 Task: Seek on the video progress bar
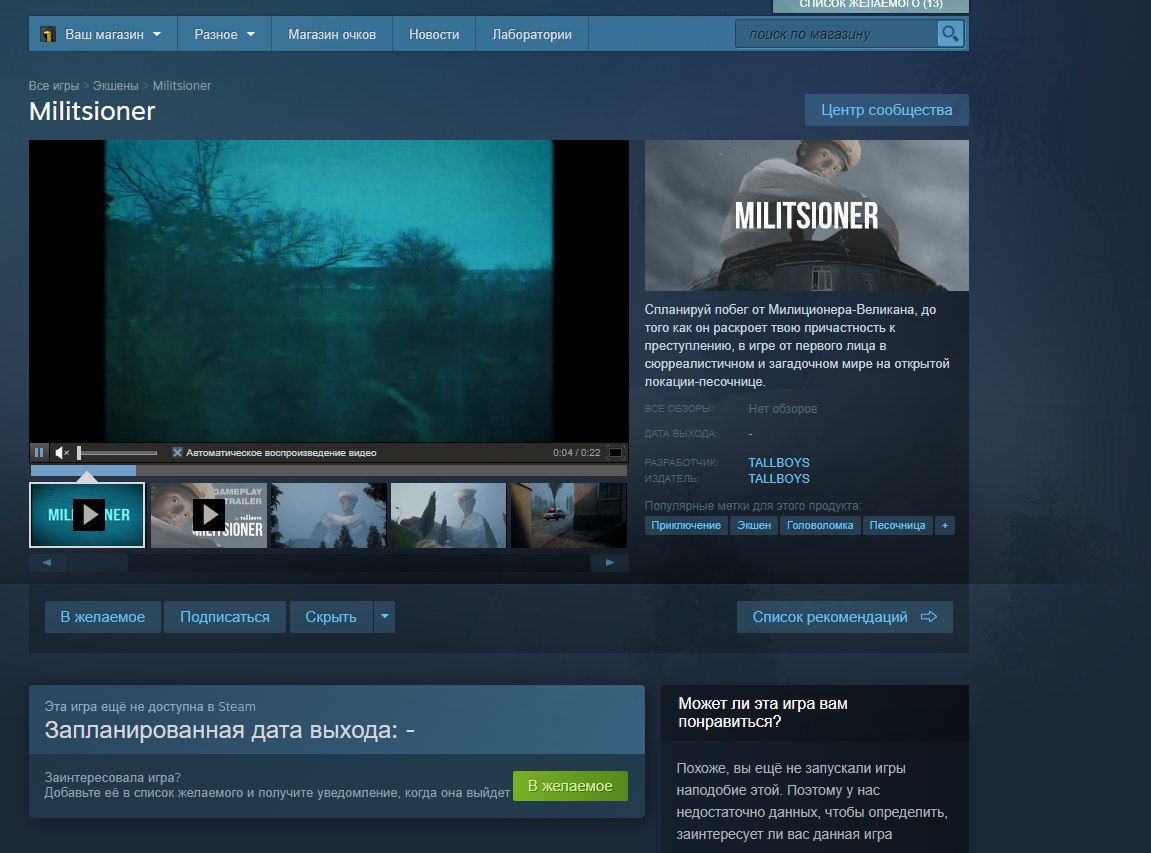click(329, 470)
